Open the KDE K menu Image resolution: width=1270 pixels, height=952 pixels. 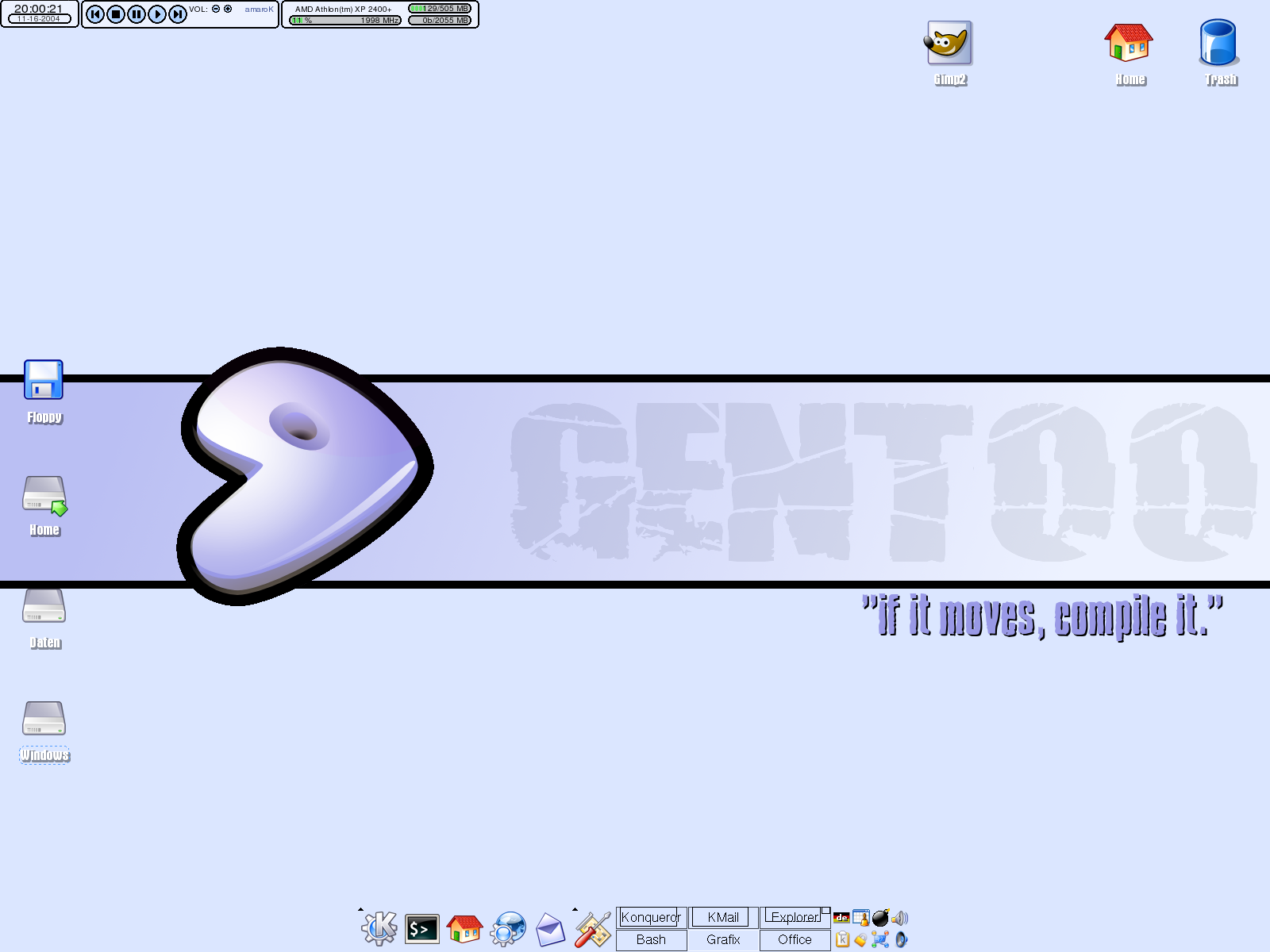(379, 927)
